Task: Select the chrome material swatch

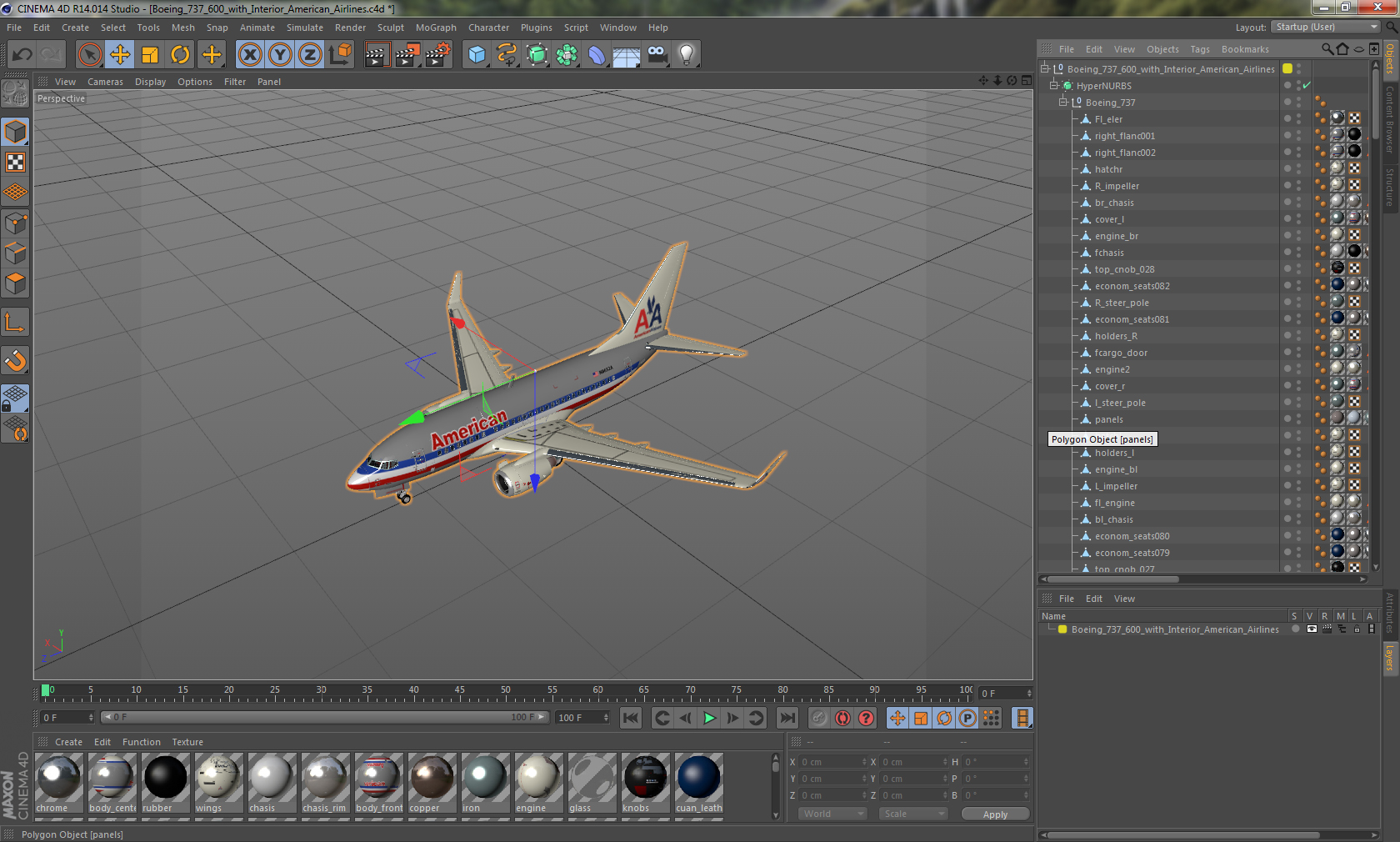Action: coord(58,783)
